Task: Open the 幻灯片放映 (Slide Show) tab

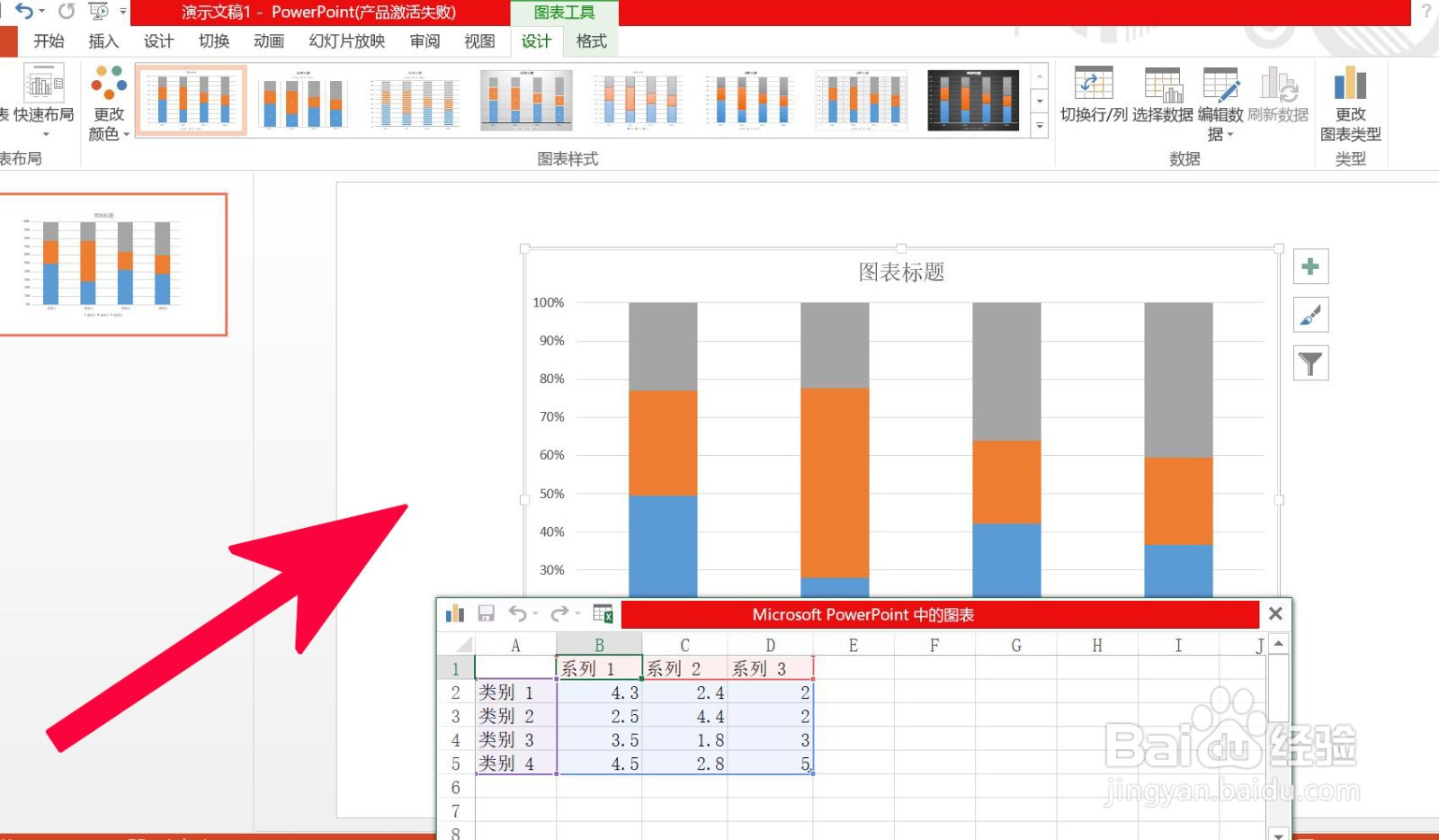Action: click(346, 41)
